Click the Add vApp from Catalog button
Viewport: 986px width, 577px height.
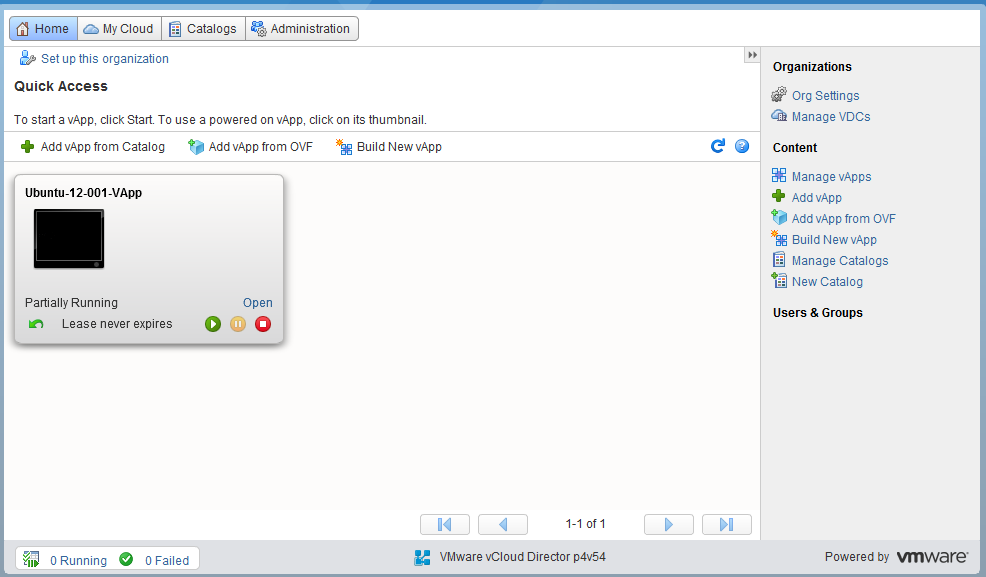click(93, 147)
